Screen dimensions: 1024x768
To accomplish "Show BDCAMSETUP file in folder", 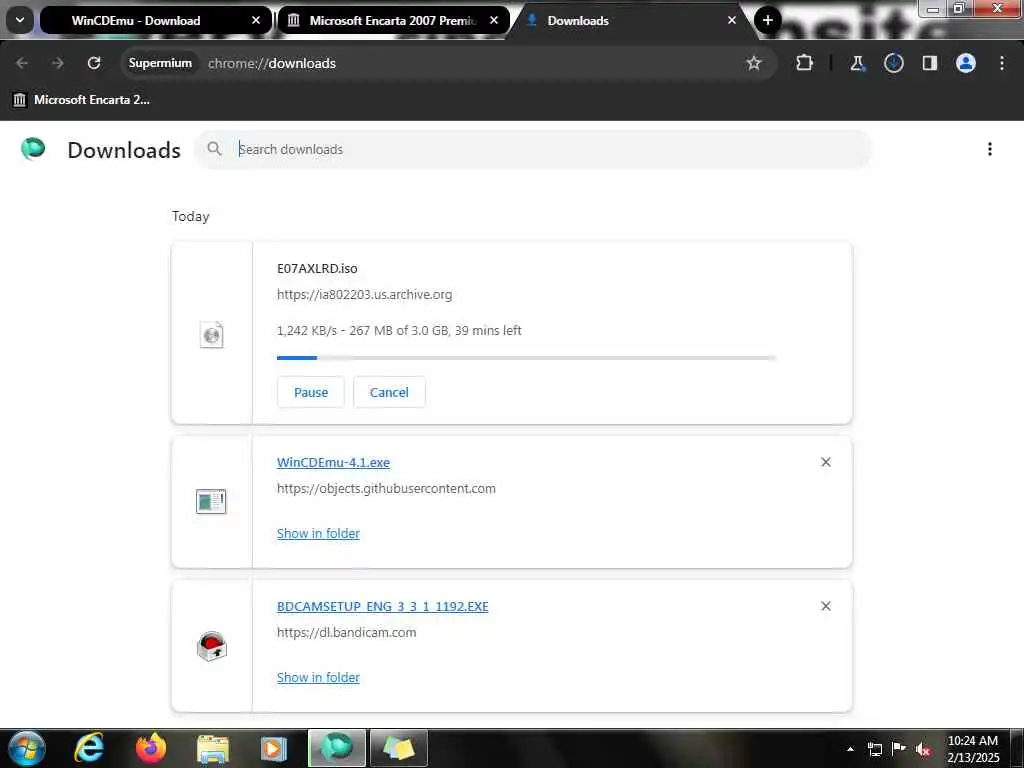I will 318,678.
